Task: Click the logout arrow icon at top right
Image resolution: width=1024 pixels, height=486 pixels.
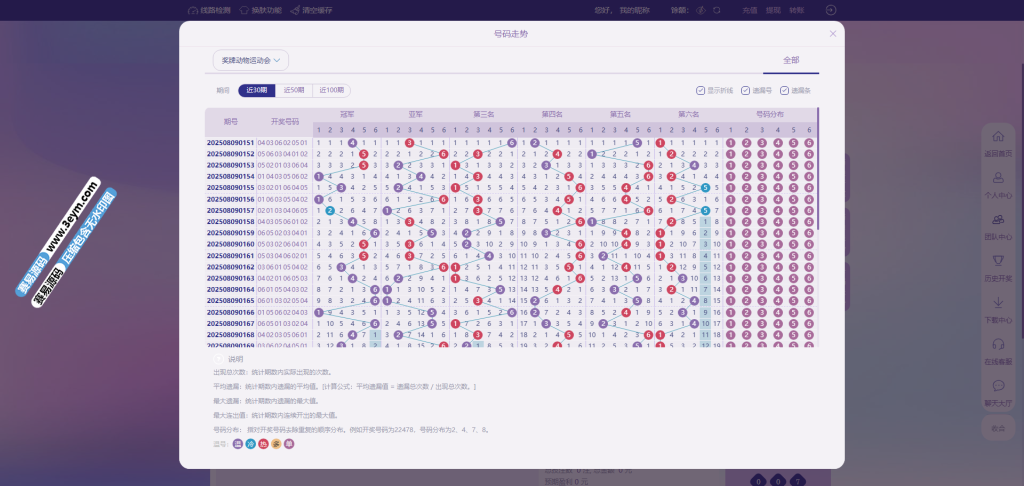Action: pyautogui.click(x=830, y=10)
